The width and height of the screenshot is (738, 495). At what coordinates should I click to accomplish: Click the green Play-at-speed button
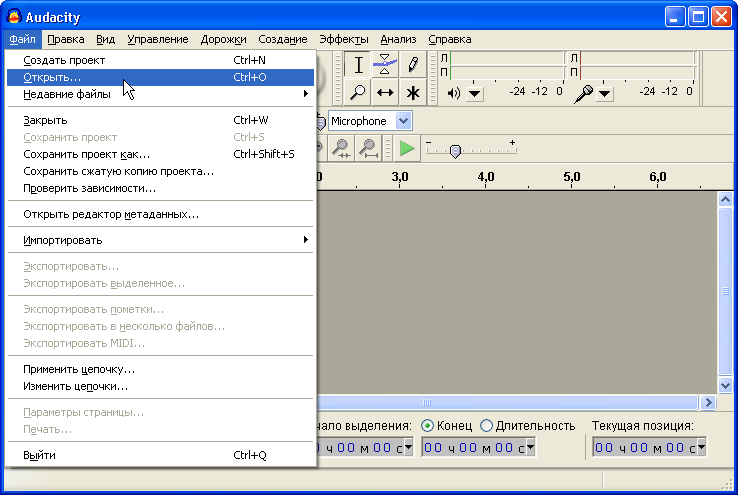(x=407, y=148)
